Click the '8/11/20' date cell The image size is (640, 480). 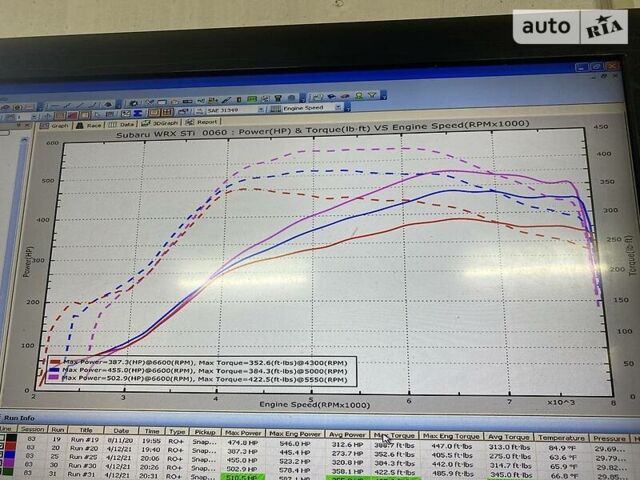(x=120, y=440)
